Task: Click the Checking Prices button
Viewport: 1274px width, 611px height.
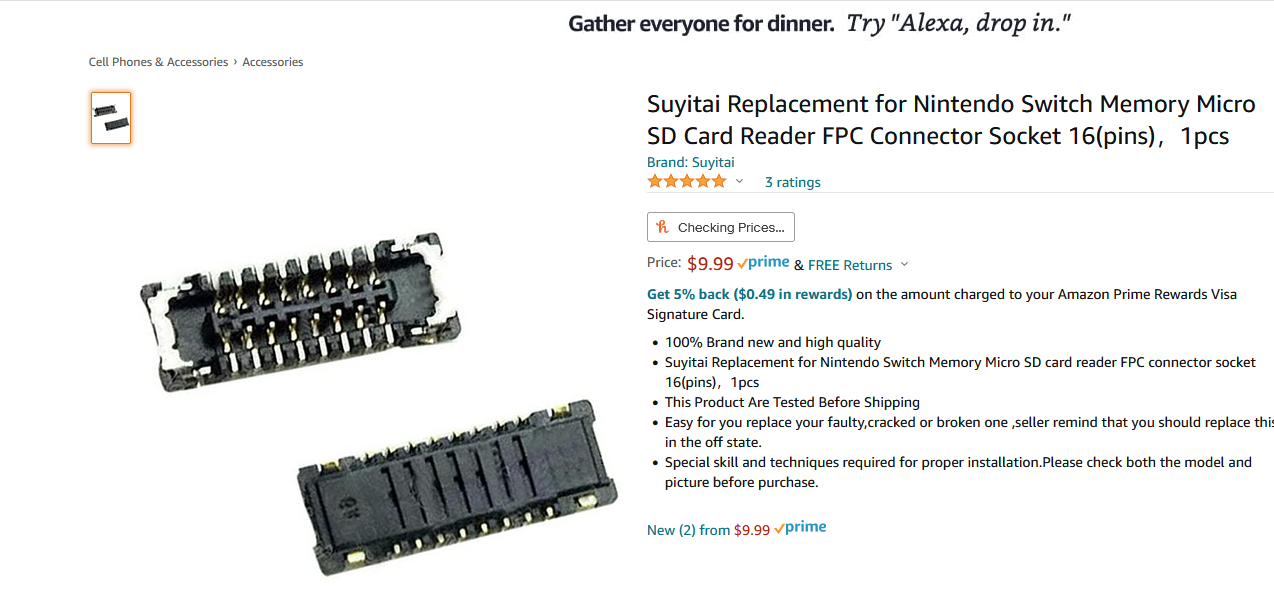Action: coord(721,227)
